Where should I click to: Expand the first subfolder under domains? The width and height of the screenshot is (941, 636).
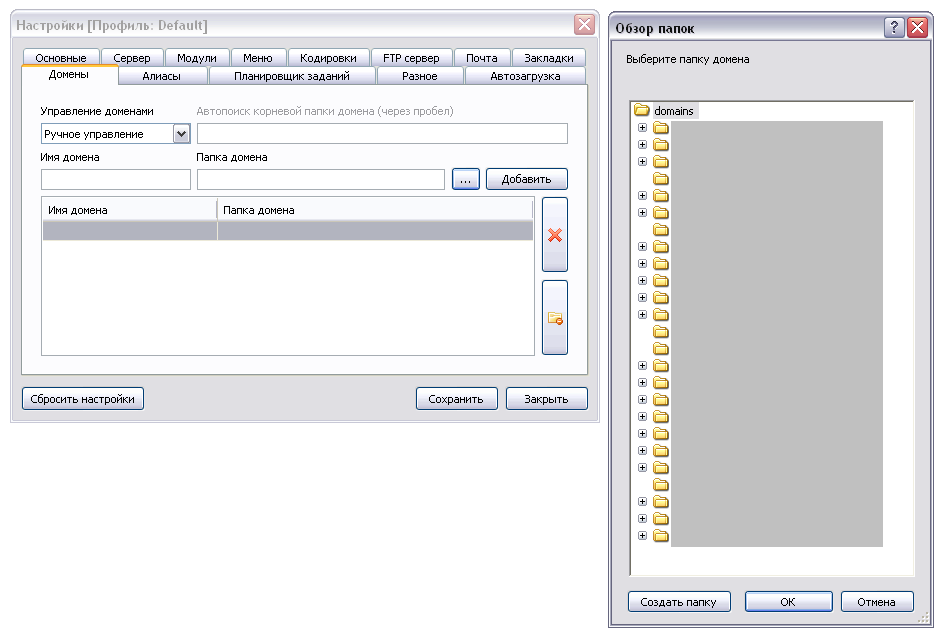point(643,128)
